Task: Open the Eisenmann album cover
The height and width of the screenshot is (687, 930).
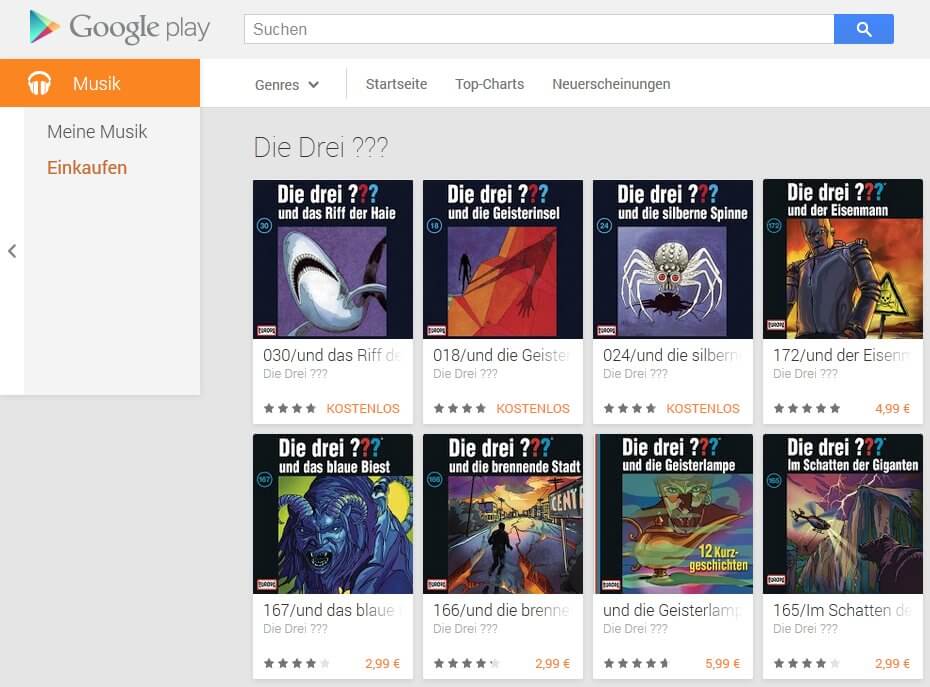Action: [x=843, y=259]
